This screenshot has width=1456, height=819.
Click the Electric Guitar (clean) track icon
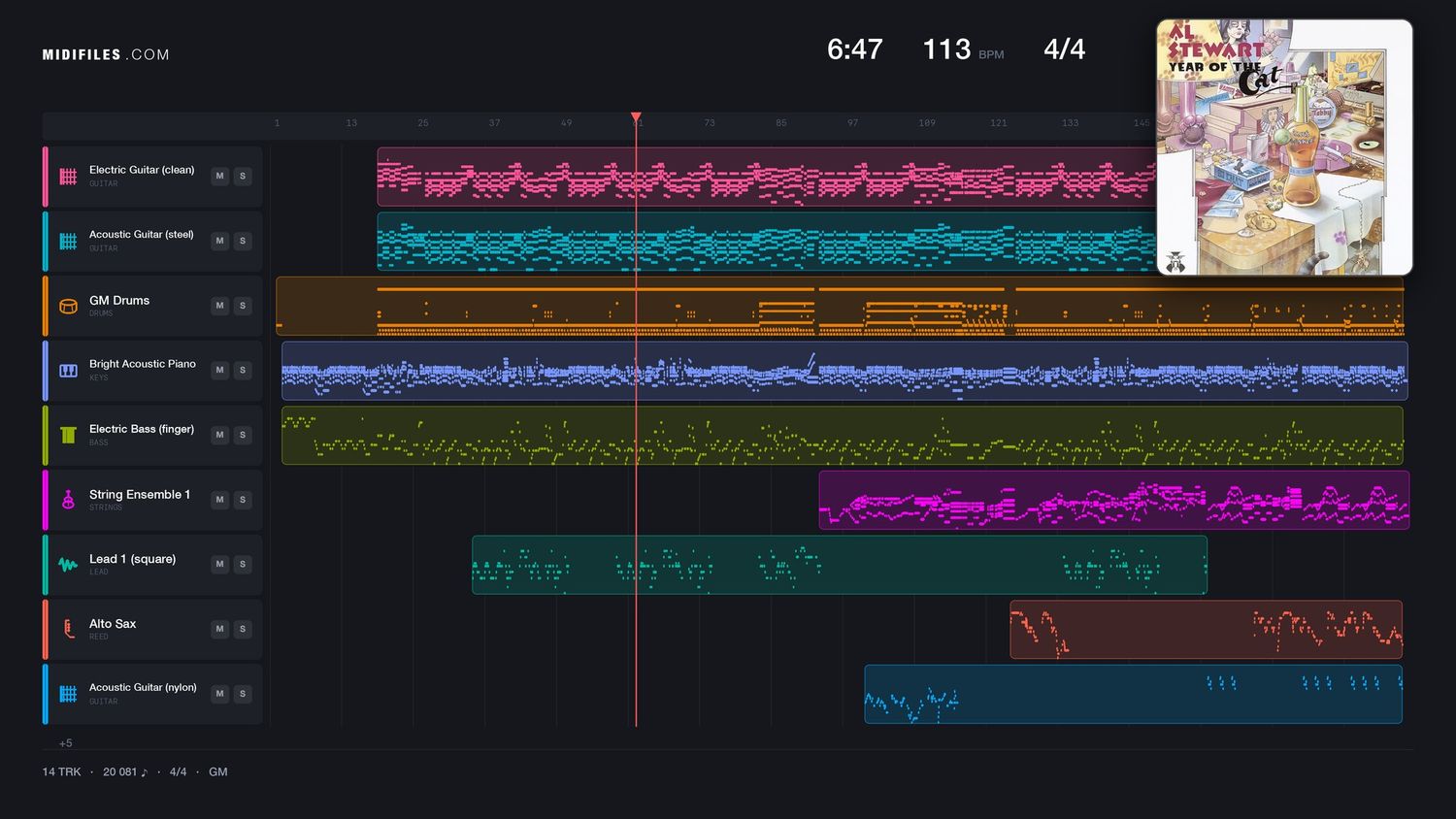[x=68, y=177]
